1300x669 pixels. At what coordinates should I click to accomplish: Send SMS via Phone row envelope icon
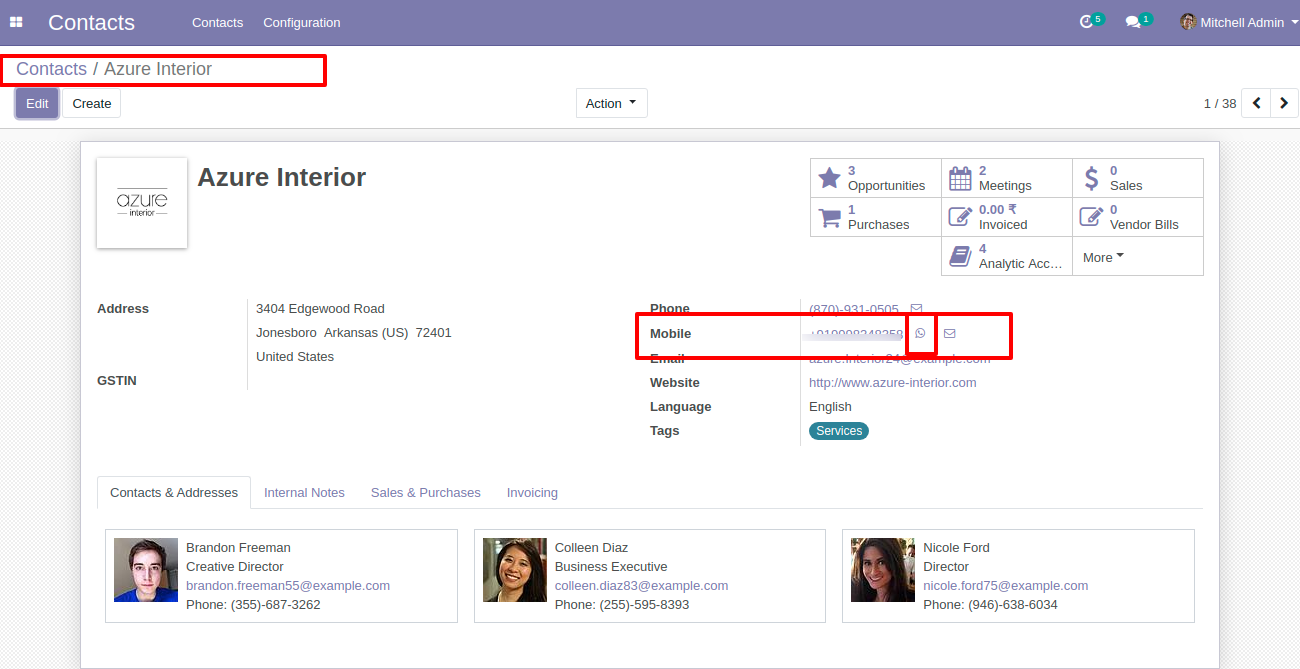[x=916, y=309]
